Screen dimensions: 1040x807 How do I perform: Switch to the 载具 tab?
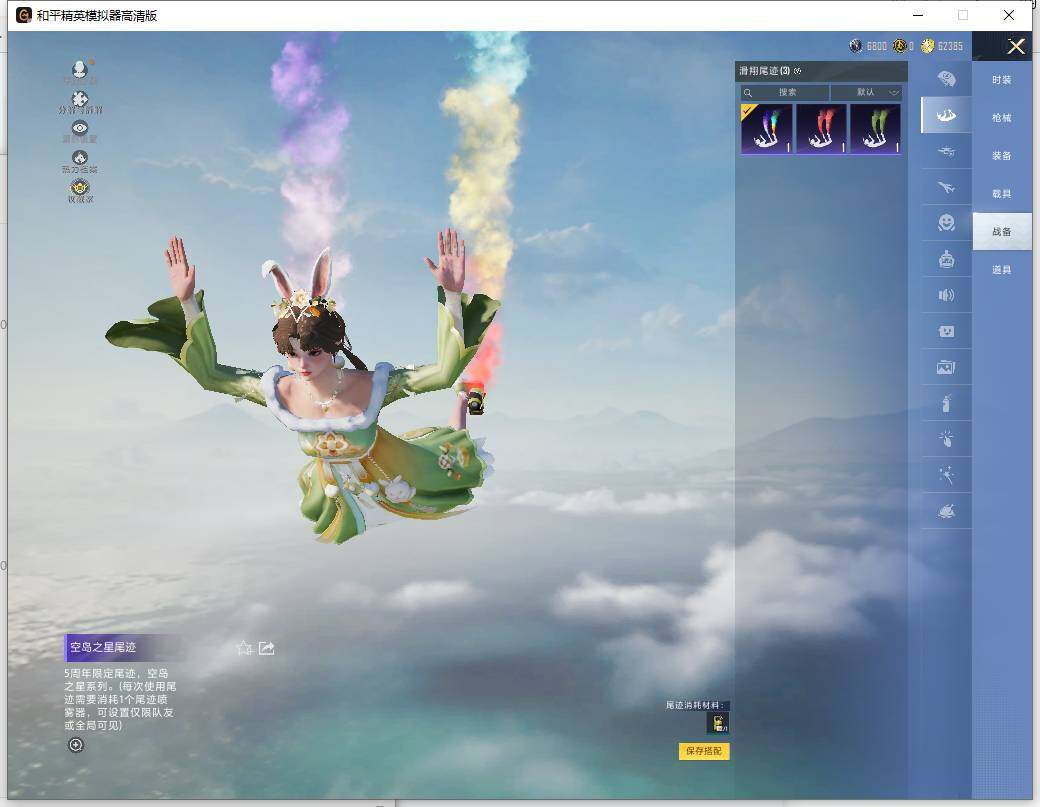pyautogui.click(x=1002, y=194)
